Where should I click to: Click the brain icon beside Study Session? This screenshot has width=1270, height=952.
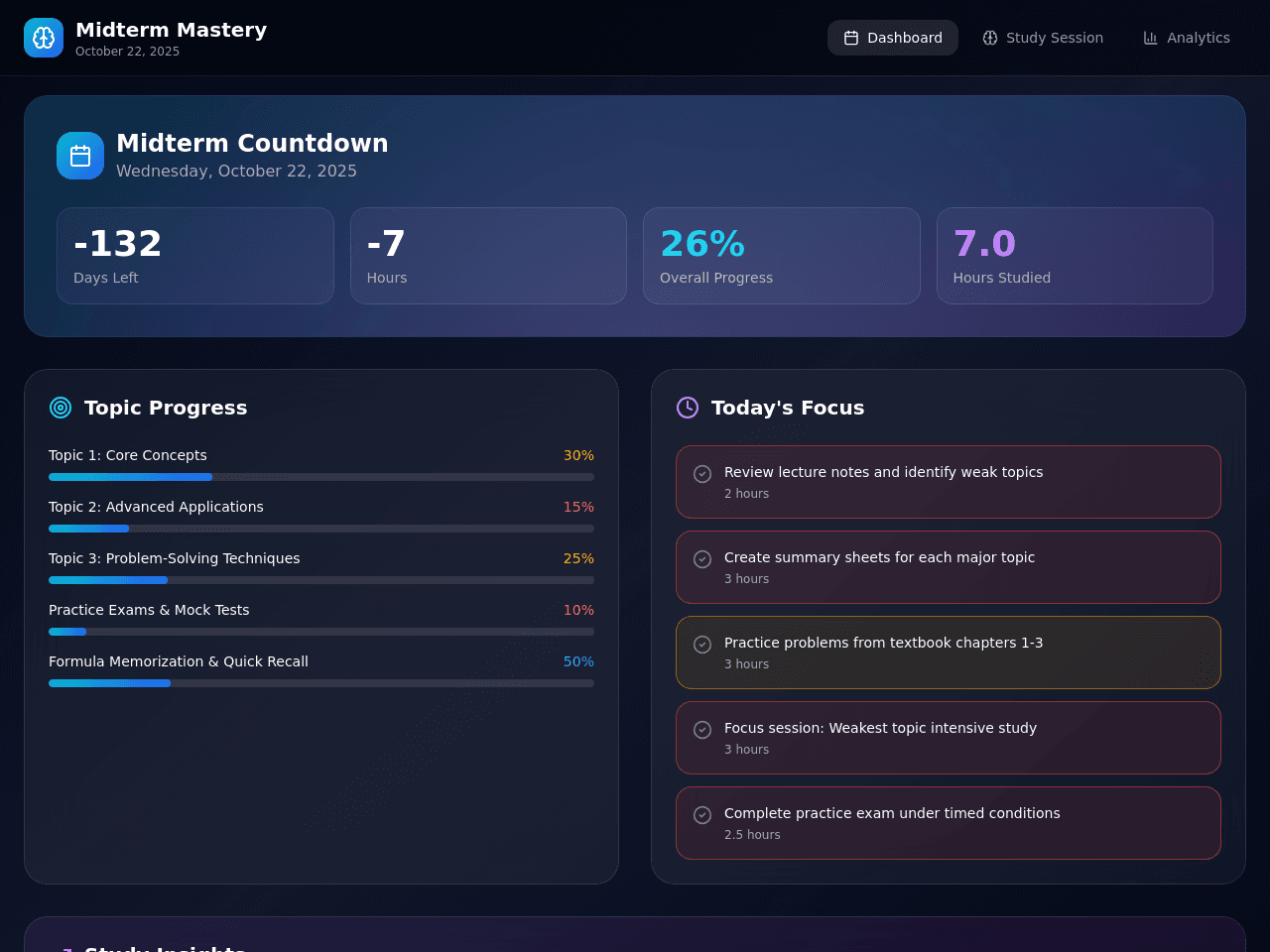pyautogui.click(x=990, y=38)
